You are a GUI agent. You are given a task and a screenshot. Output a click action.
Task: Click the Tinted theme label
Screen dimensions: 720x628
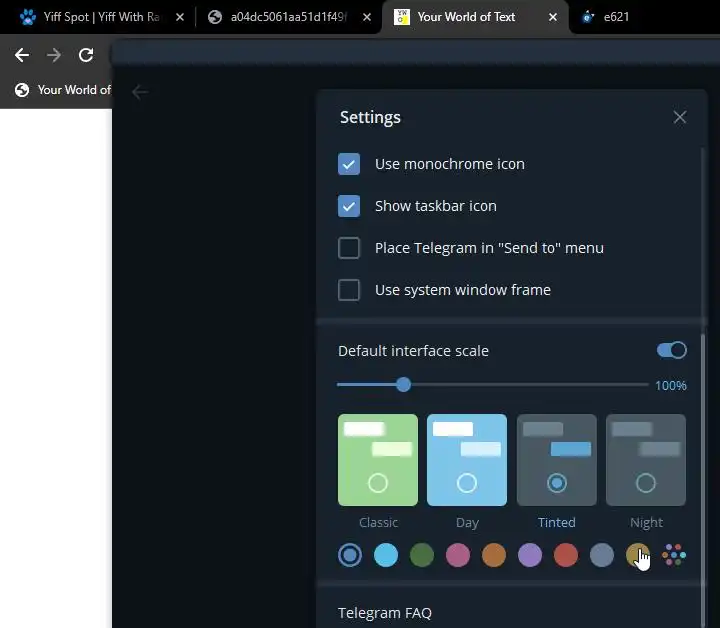click(557, 522)
